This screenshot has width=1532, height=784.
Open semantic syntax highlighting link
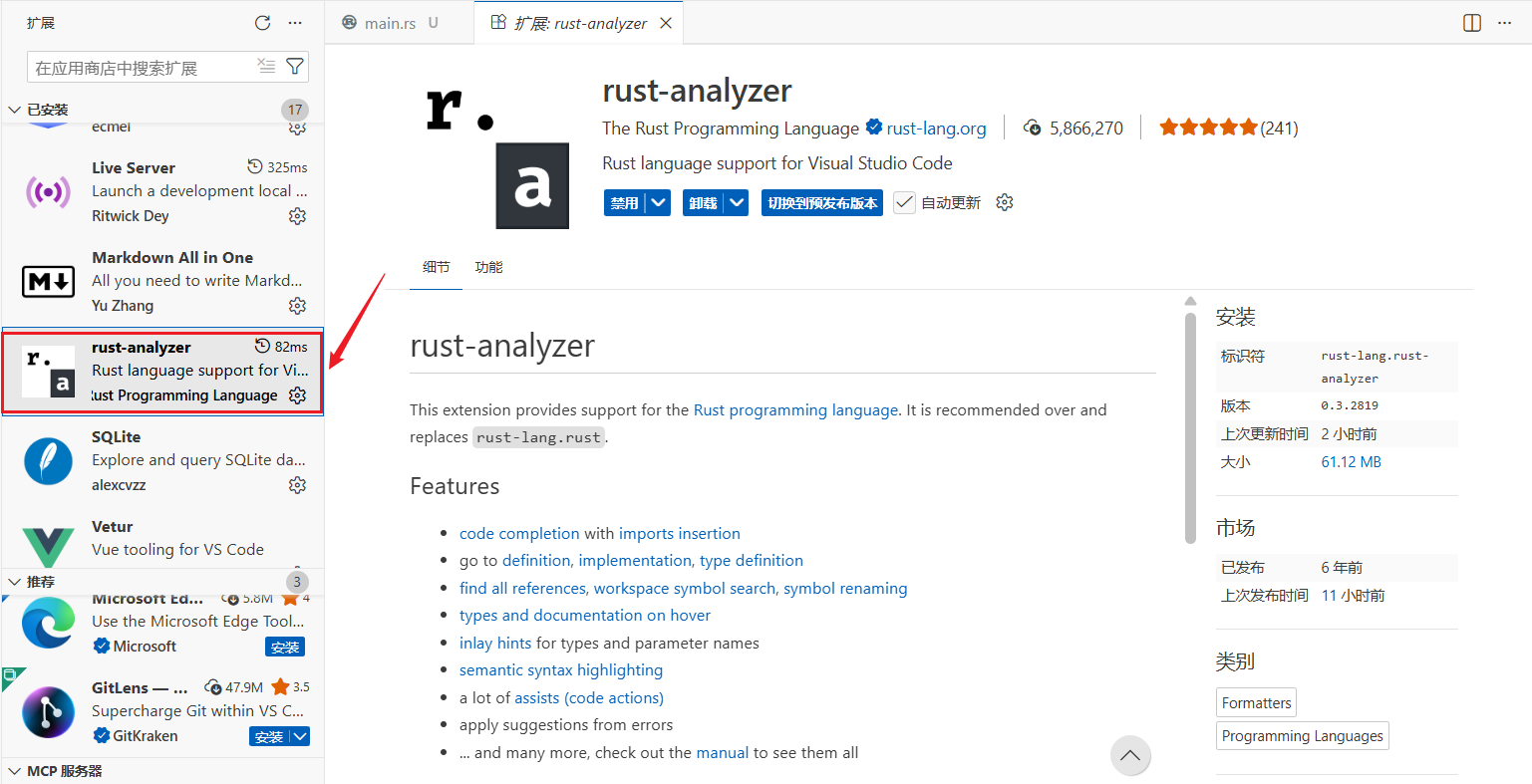[x=561, y=670]
